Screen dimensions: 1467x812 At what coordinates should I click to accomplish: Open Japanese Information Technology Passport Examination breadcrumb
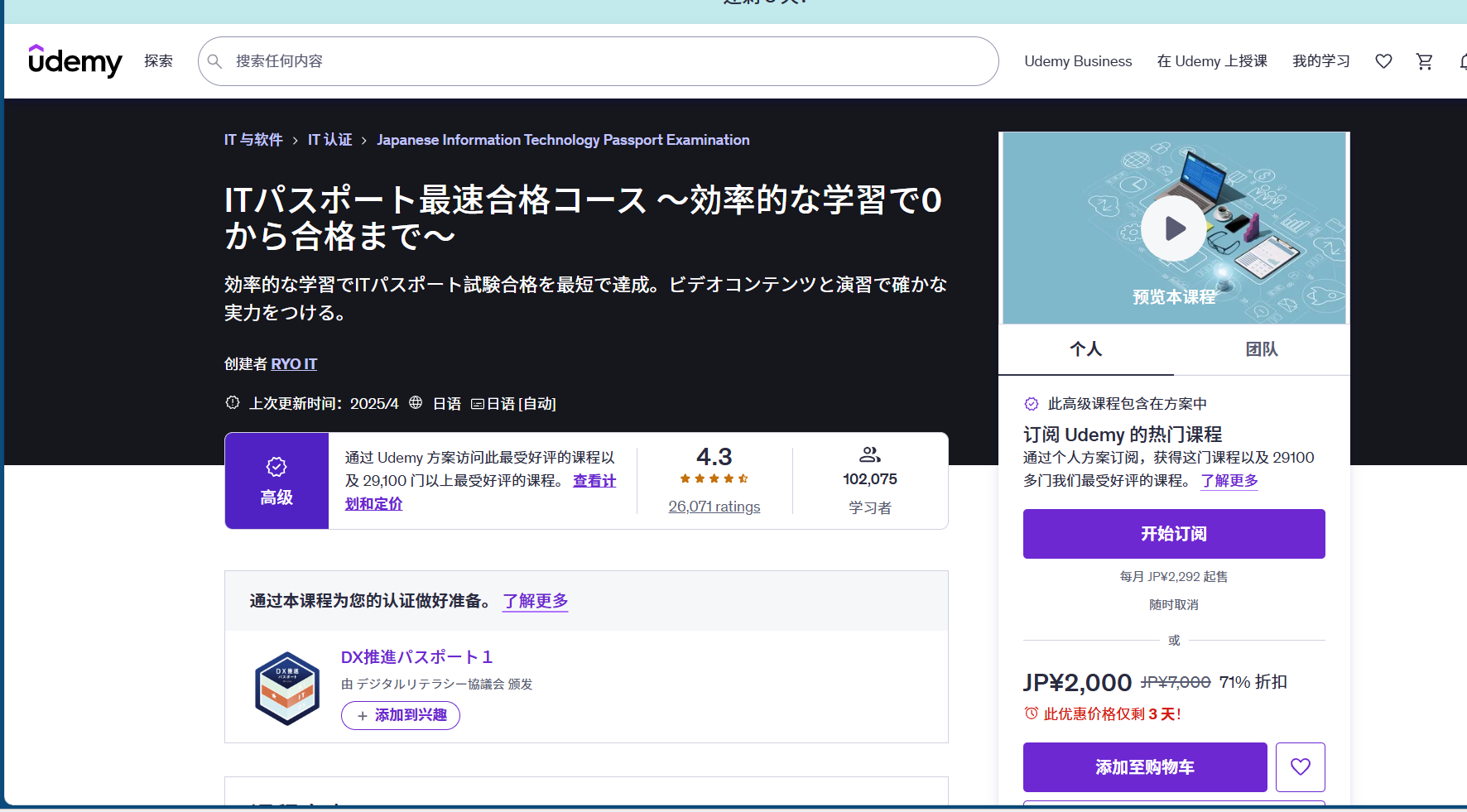pos(563,140)
